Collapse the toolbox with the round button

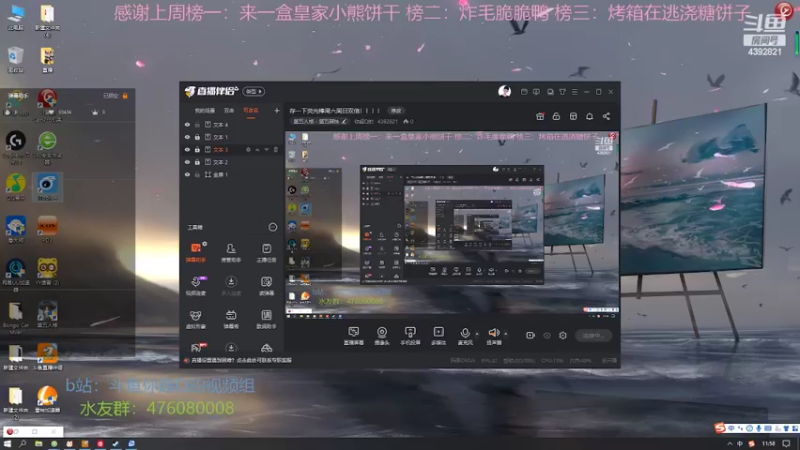273,227
